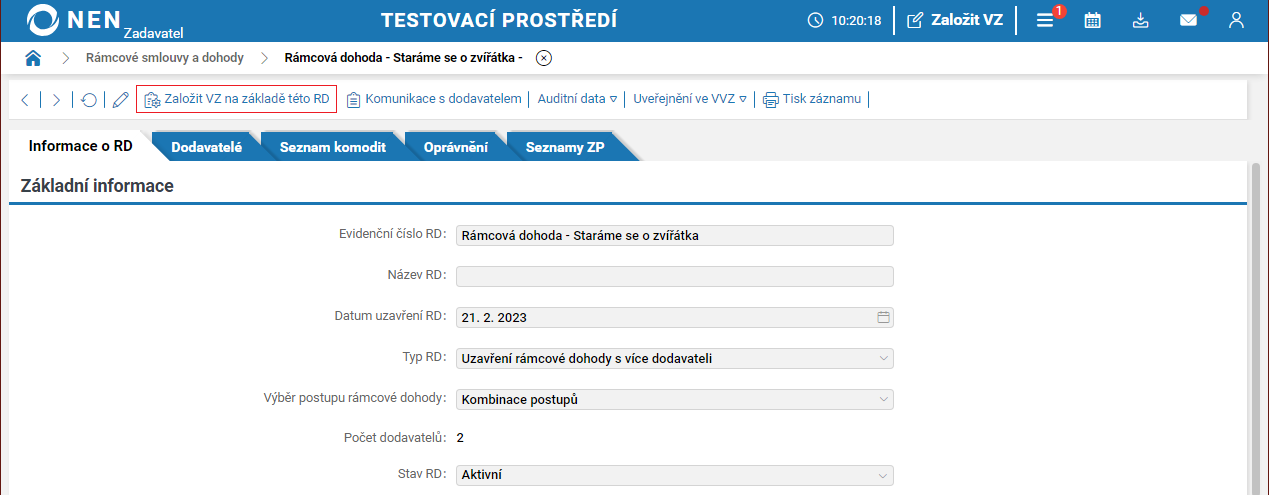Switch to Oprávnění tab
Viewport: 1269px width, 495px height.
pyautogui.click(x=455, y=147)
